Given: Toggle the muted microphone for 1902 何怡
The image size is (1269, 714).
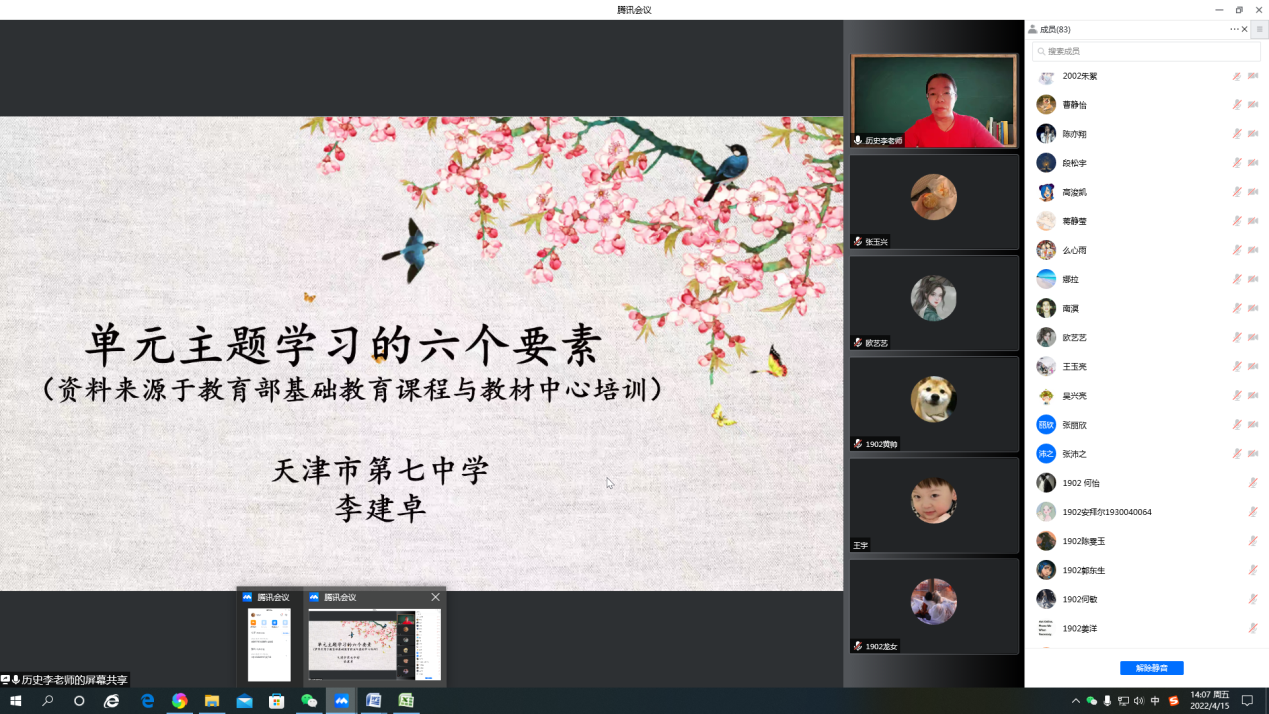Looking at the screenshot, I should click(1253, 483).
